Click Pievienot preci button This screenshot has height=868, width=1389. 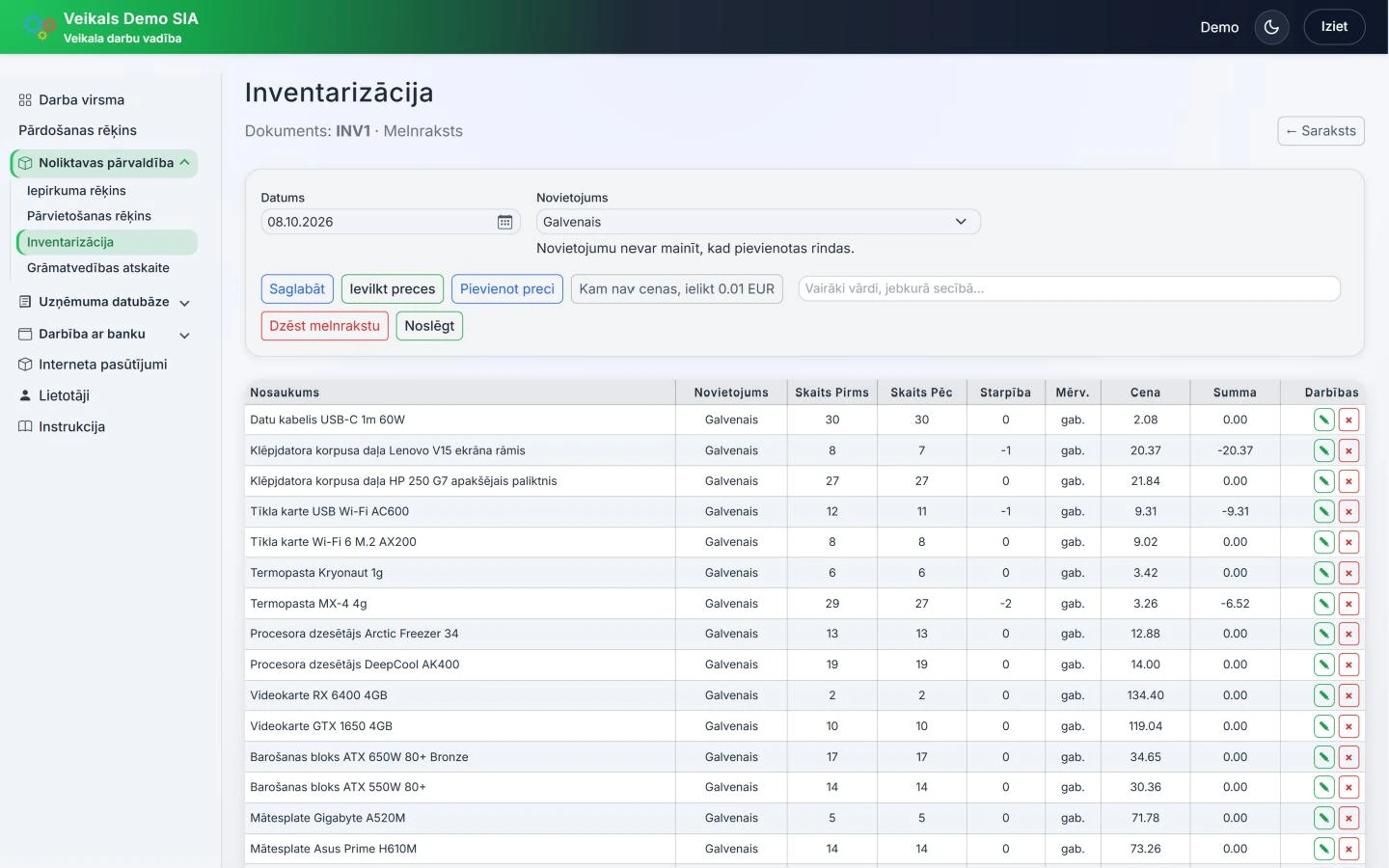[507, 289]
